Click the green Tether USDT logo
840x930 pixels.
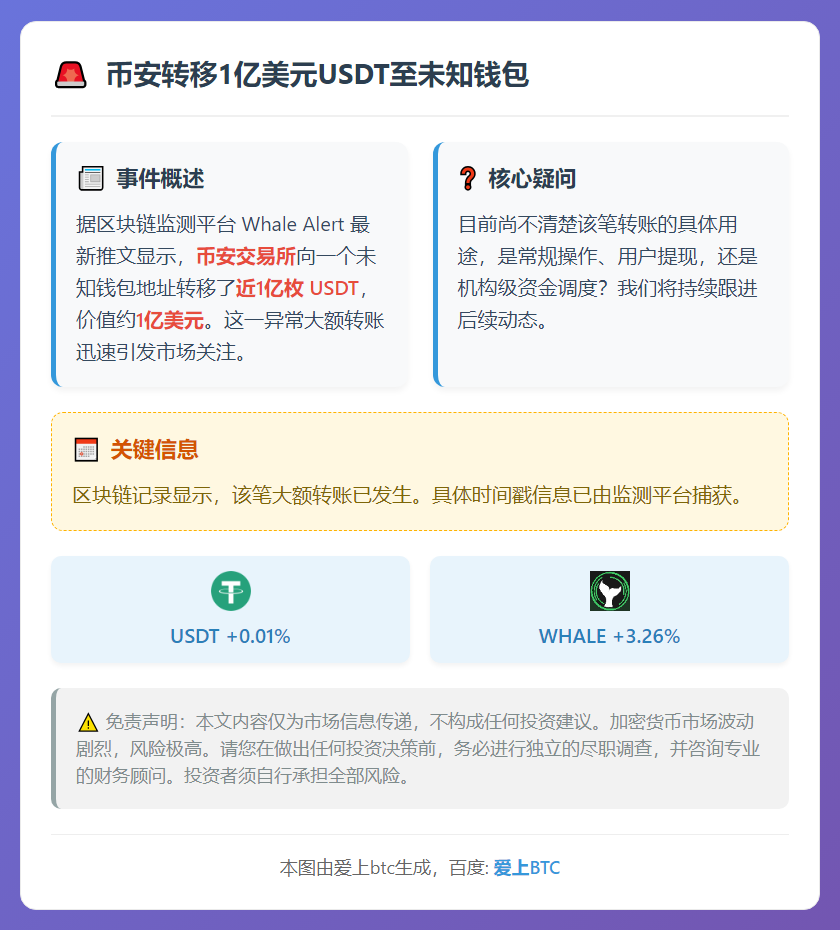pyautogui.click(x=231, y=591)
